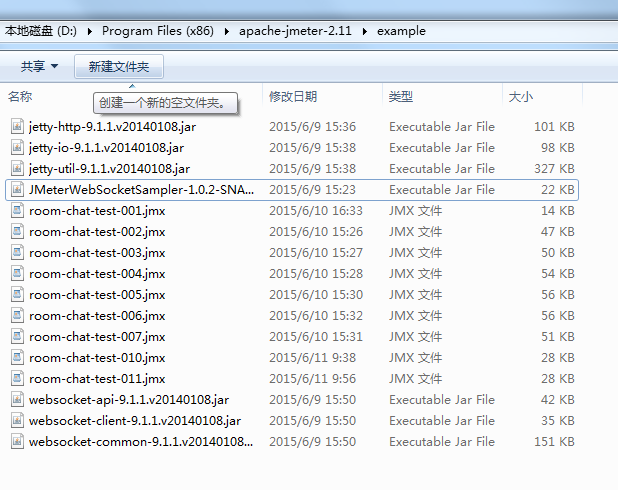Image resolution: width=618 pixels, height=490 pixels.
Task: Click the jetty-io jar file icon
Action: (x=17, y=148)
